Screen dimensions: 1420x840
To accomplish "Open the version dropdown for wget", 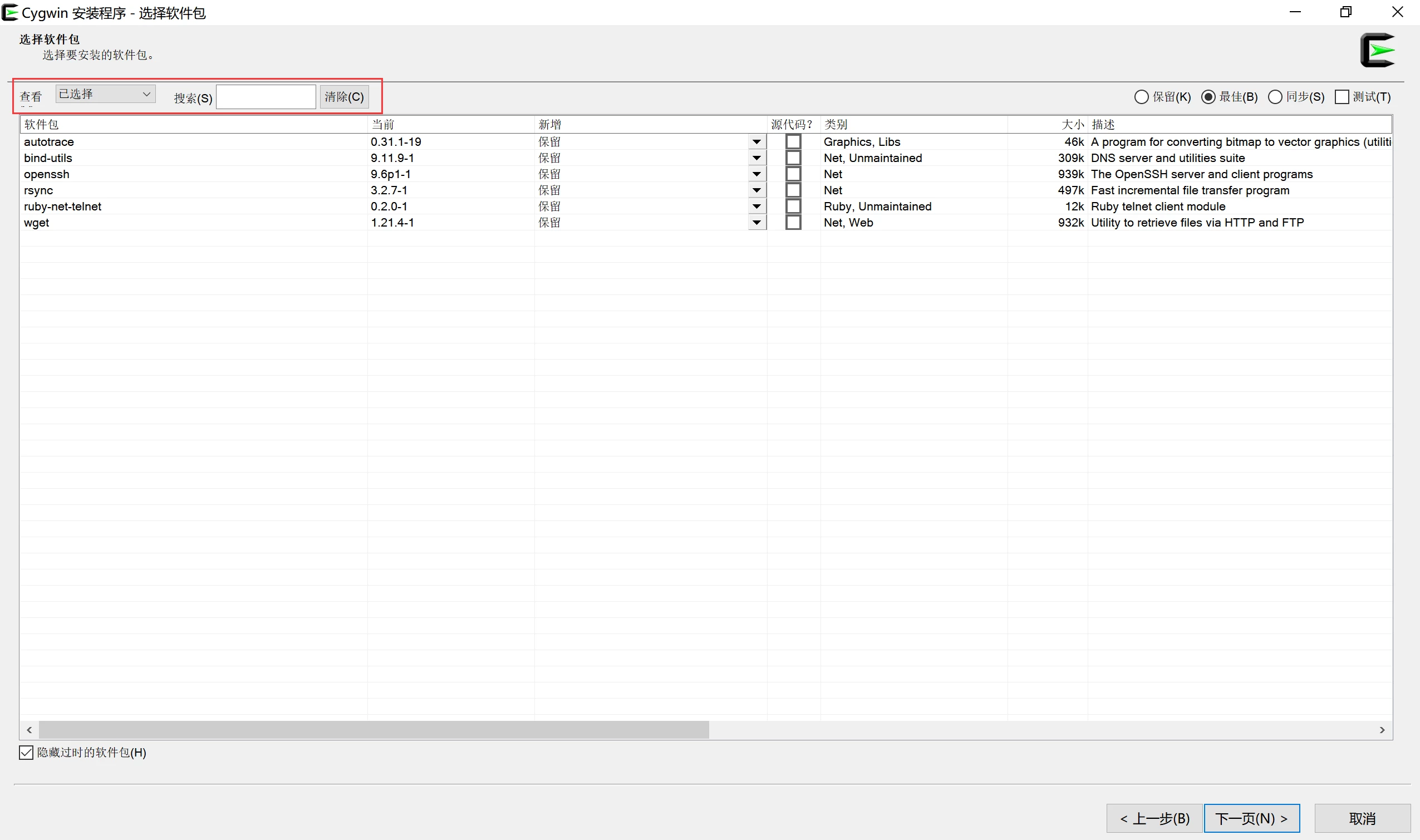I will point(756,222).
